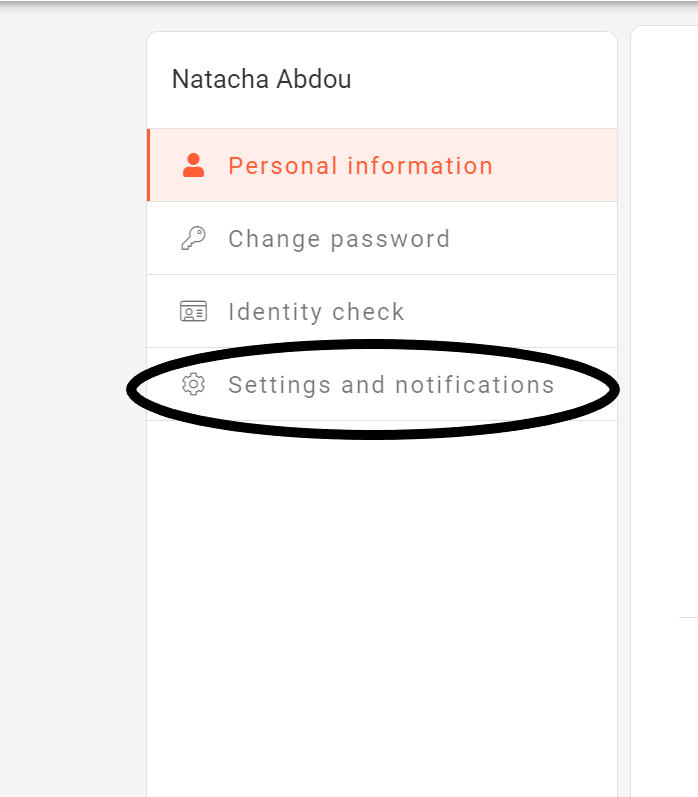Click the ID card icon for Identity check
Screen dimensions: 698x797
point(193,312)
